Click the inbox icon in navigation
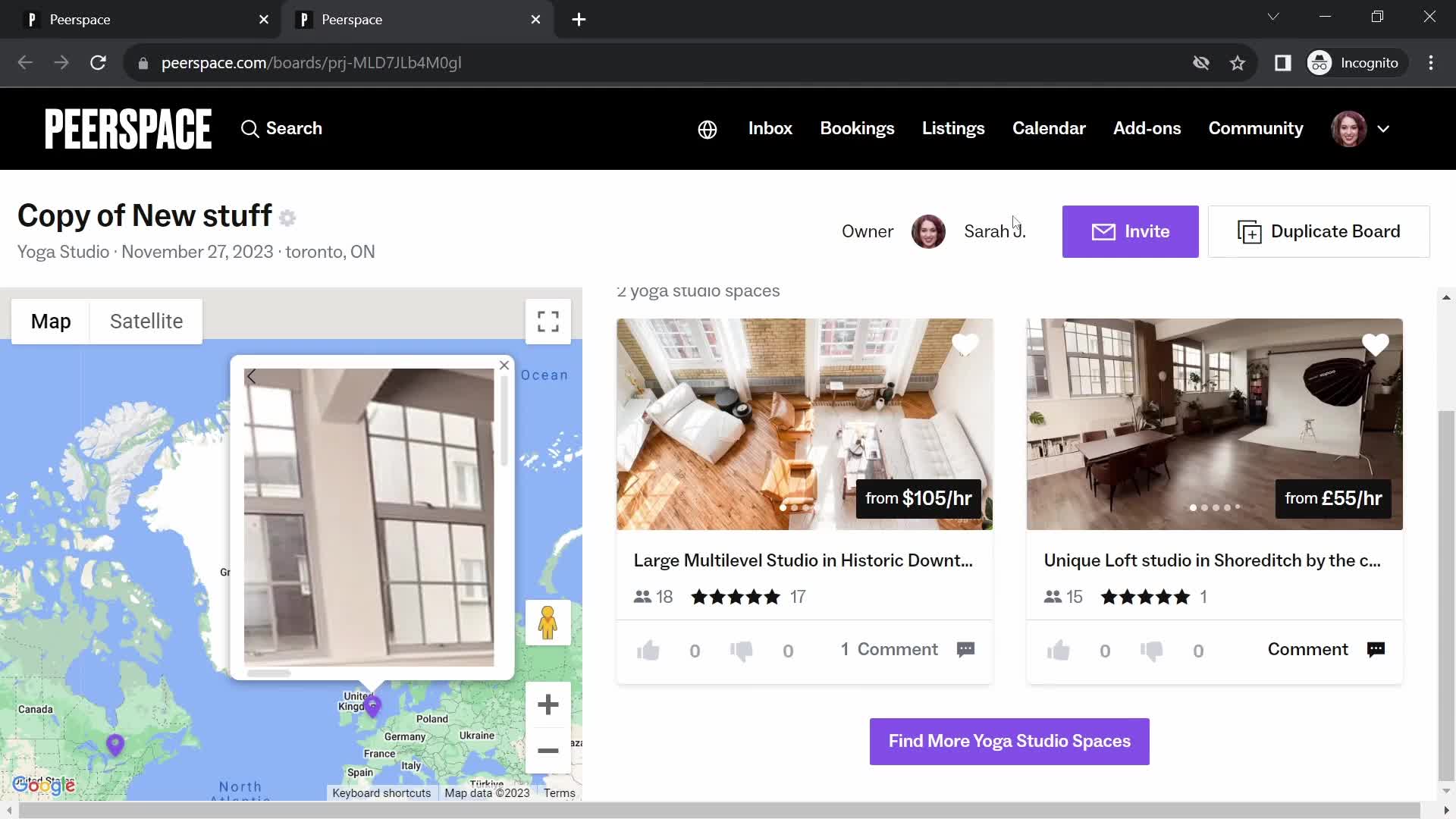 [x=770, y=128]
